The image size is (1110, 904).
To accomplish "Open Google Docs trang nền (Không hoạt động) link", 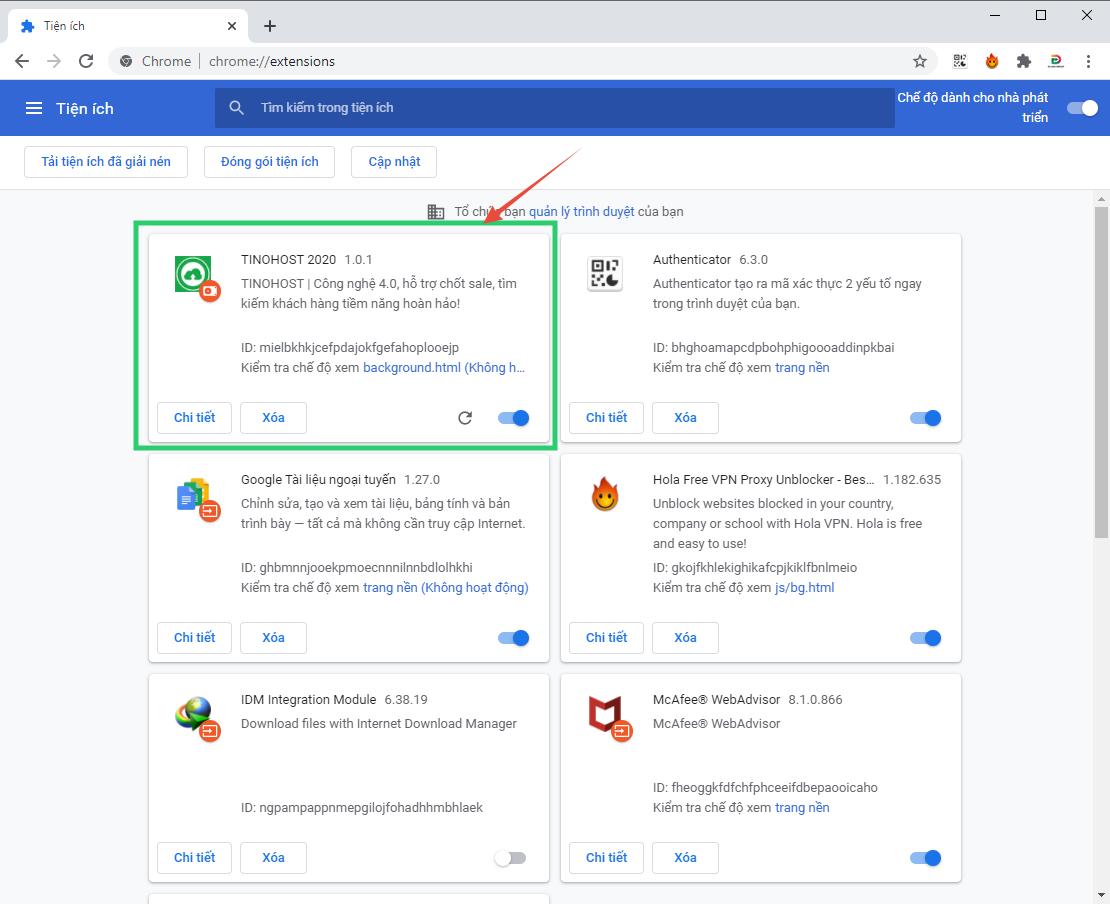I will point(446,588).
